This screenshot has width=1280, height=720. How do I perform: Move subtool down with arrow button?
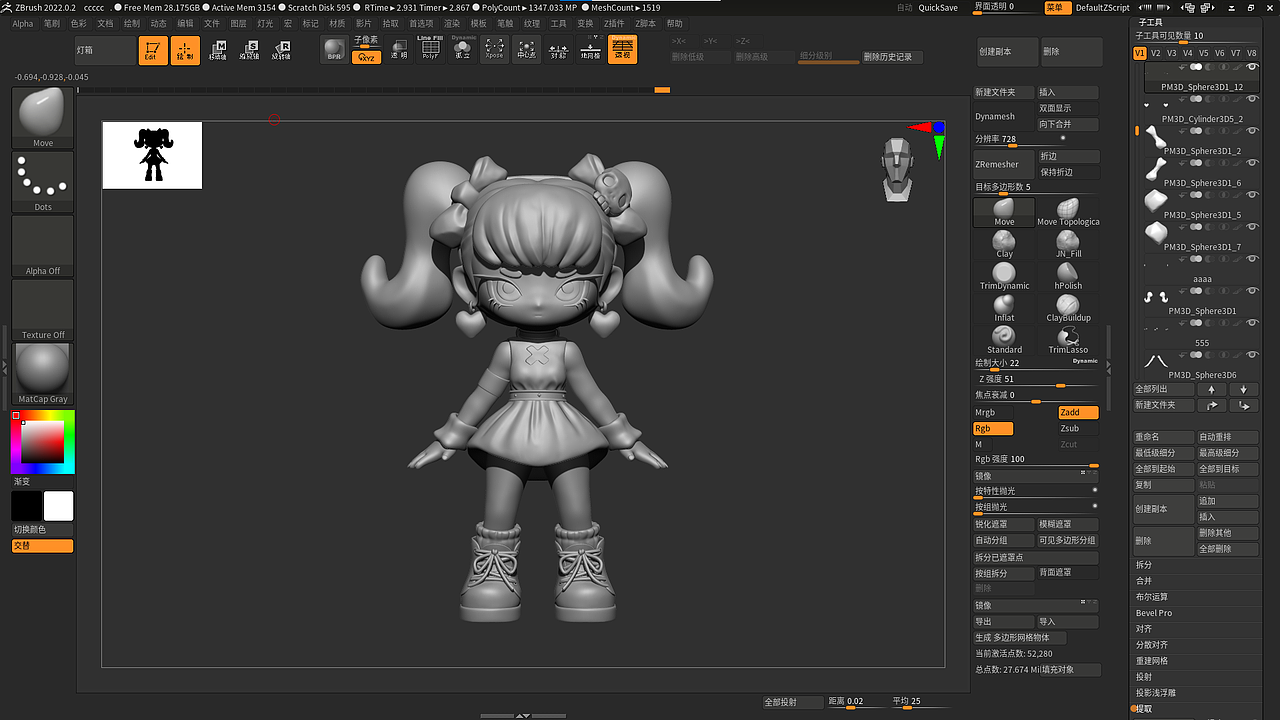click(1244, 389)
